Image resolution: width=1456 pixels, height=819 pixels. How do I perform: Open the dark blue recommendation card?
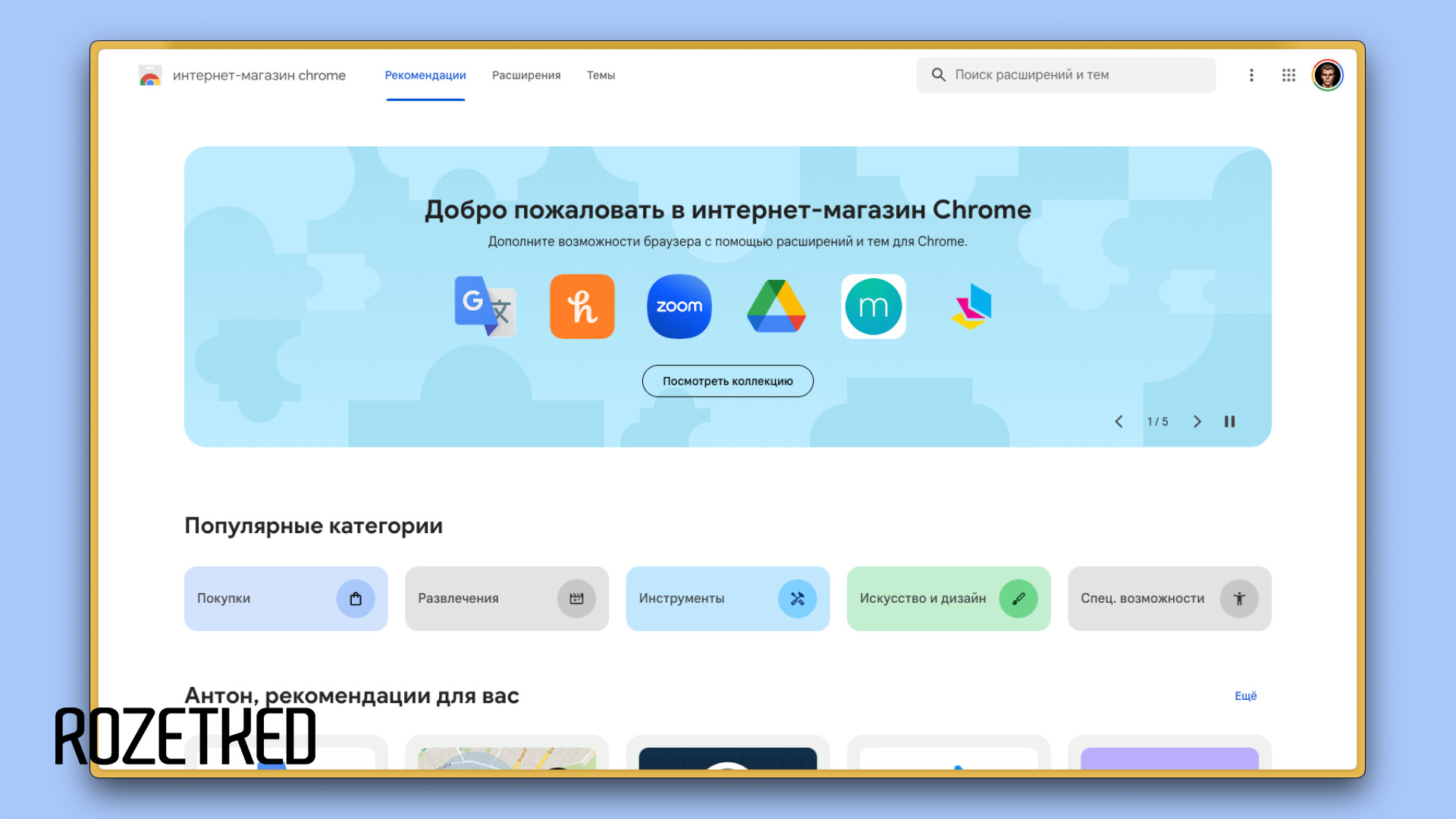tap(727, 752)
